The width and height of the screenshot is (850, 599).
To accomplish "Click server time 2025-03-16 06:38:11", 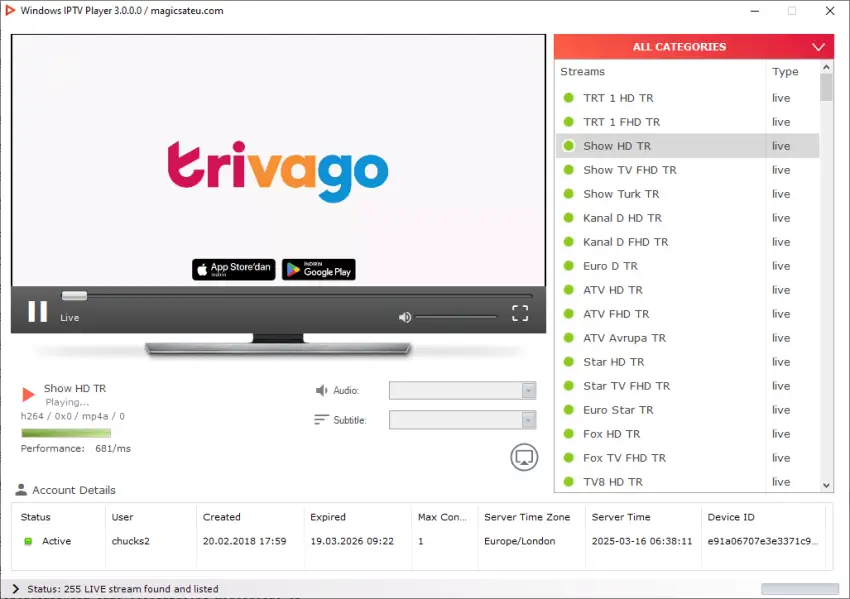I will click(x=642, y=541).
